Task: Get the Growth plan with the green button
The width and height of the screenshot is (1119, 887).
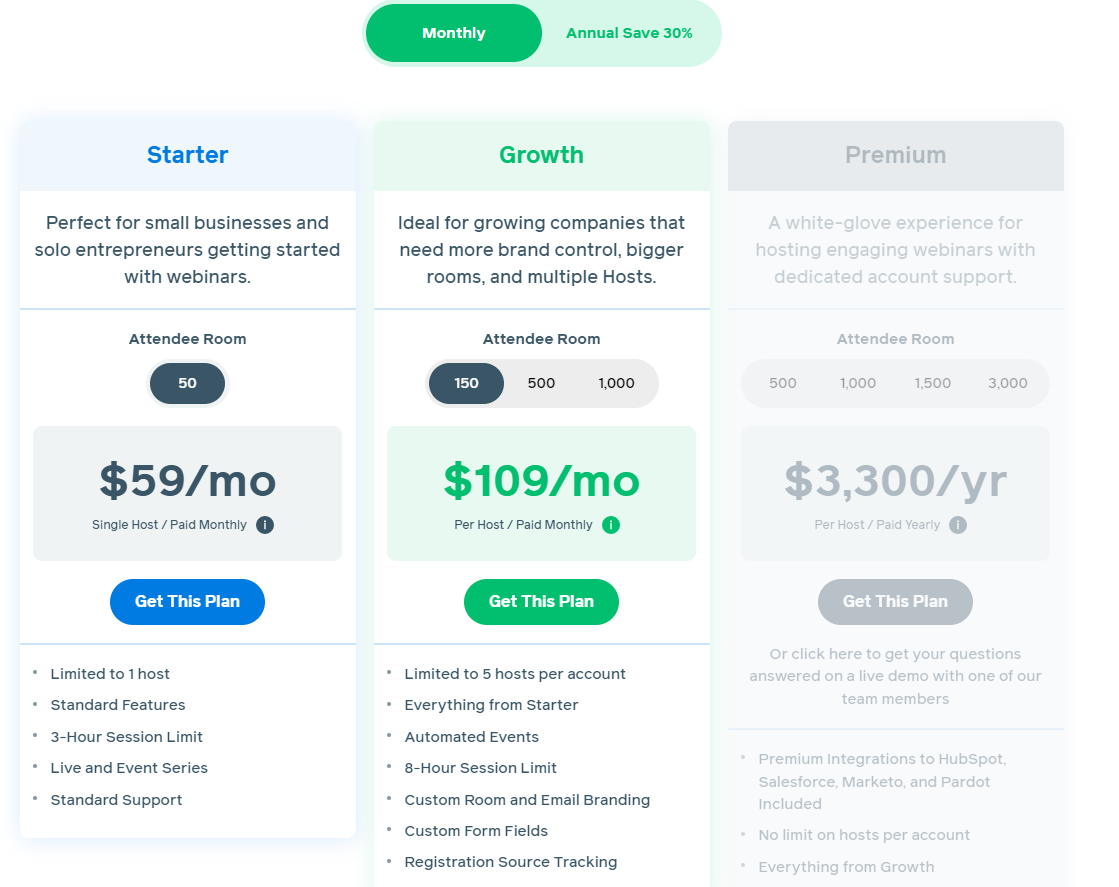Action: pyautogui.click(x=542, y=602)
